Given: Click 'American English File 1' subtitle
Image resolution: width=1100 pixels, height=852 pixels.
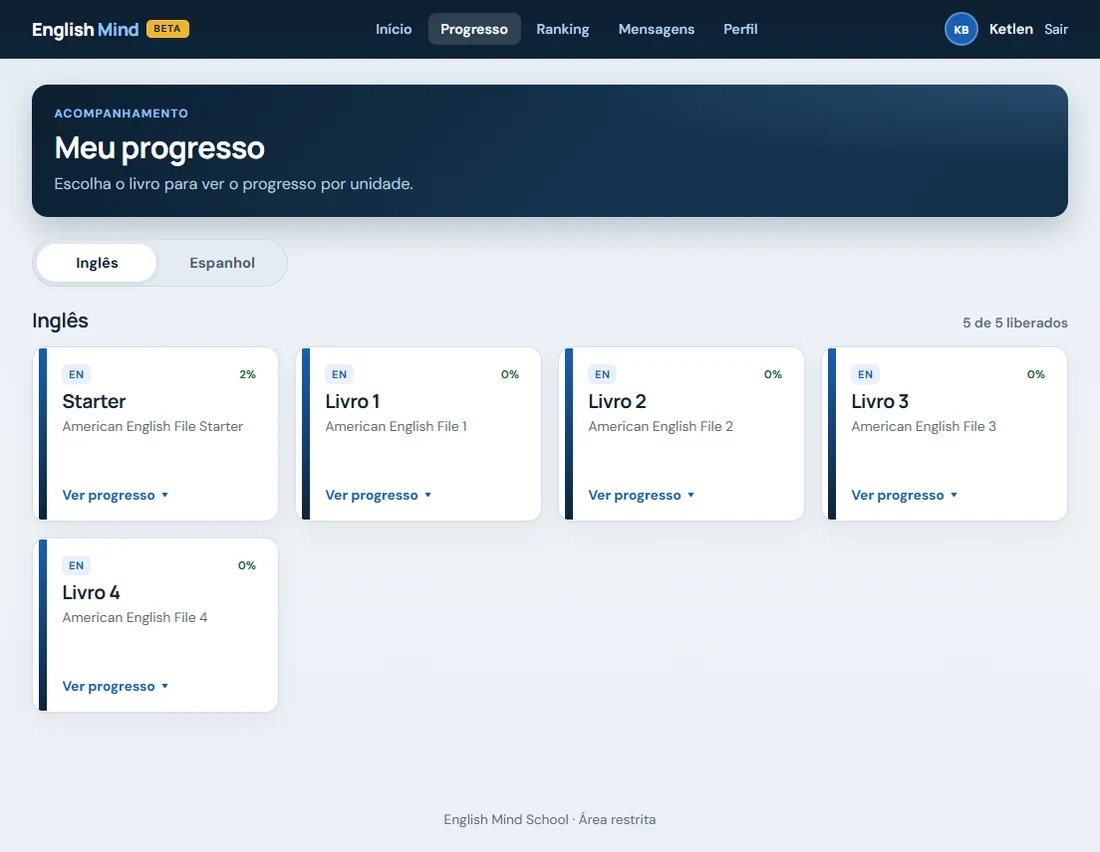Looking at the screenshot, I should pyautogui.click(x=396, y=427).
